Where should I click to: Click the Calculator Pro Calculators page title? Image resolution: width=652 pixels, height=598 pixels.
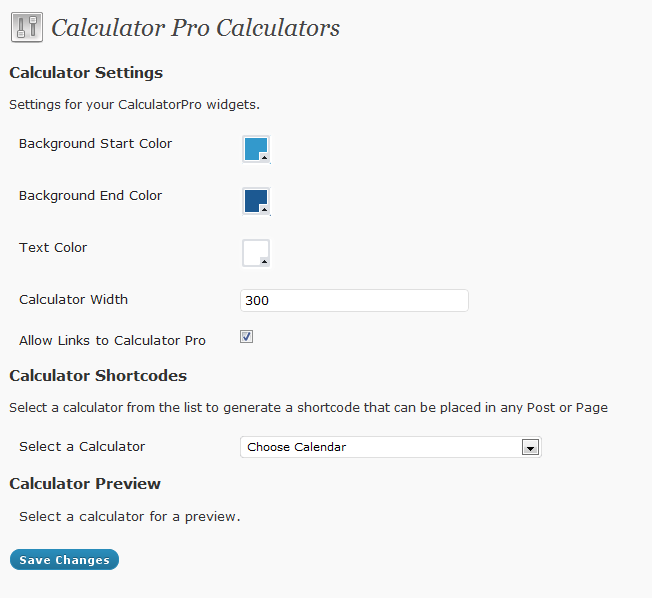coord(195,28)
